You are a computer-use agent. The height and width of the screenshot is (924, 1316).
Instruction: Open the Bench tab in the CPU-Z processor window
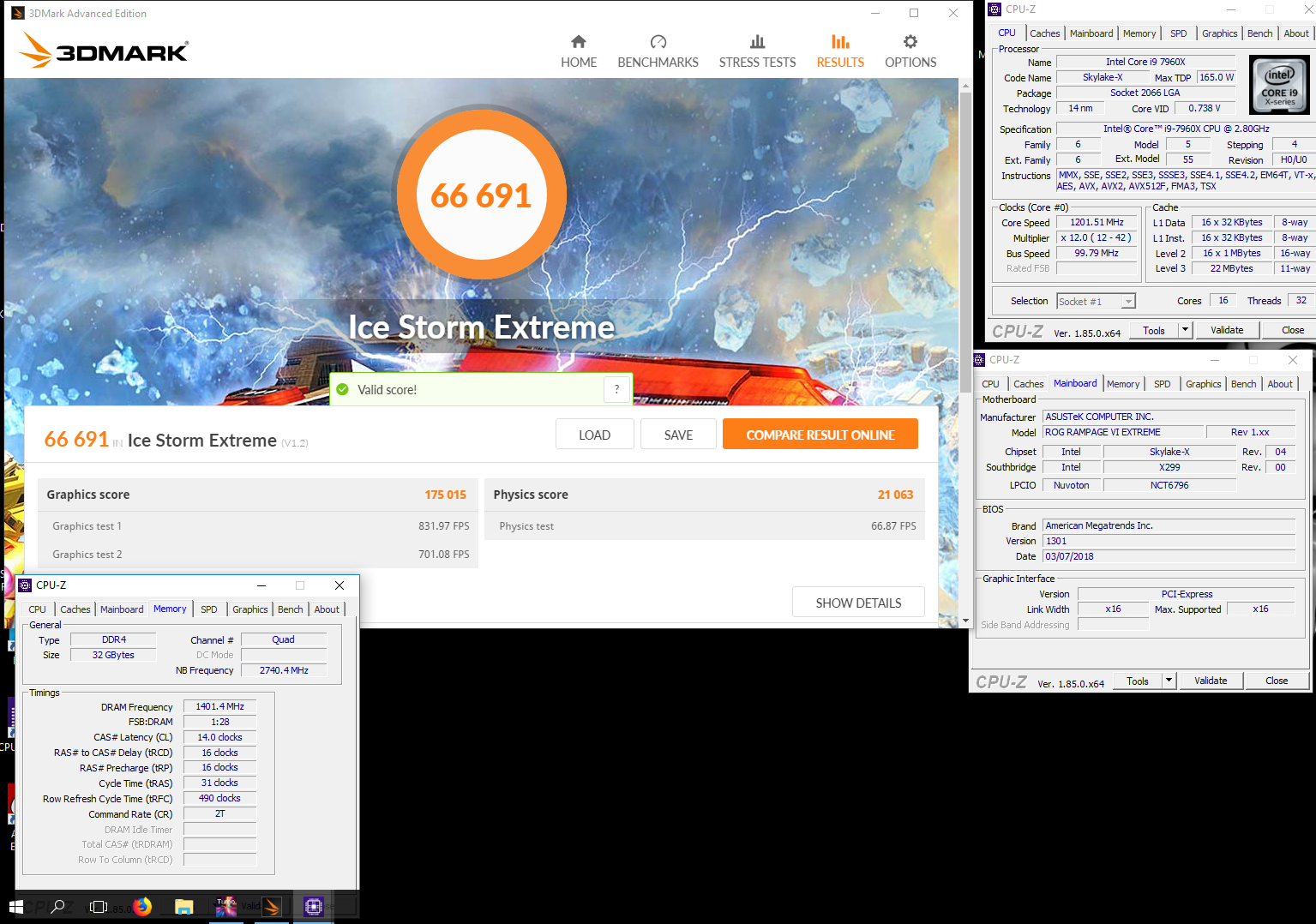pyautogui.click(x=1259, y=33)
